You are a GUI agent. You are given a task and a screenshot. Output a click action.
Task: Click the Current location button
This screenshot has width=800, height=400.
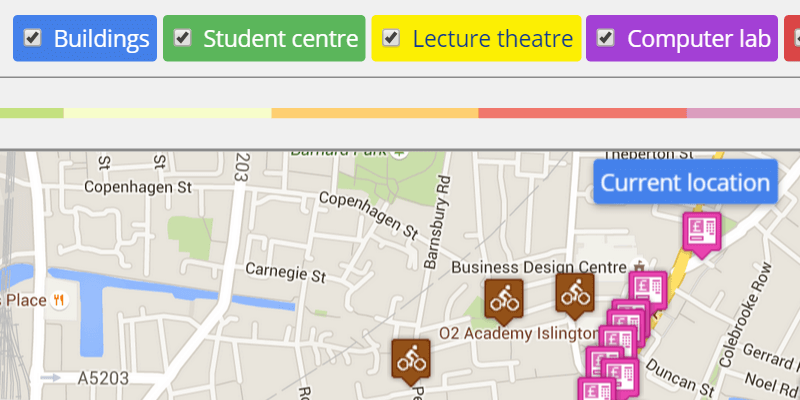[685, 182]
